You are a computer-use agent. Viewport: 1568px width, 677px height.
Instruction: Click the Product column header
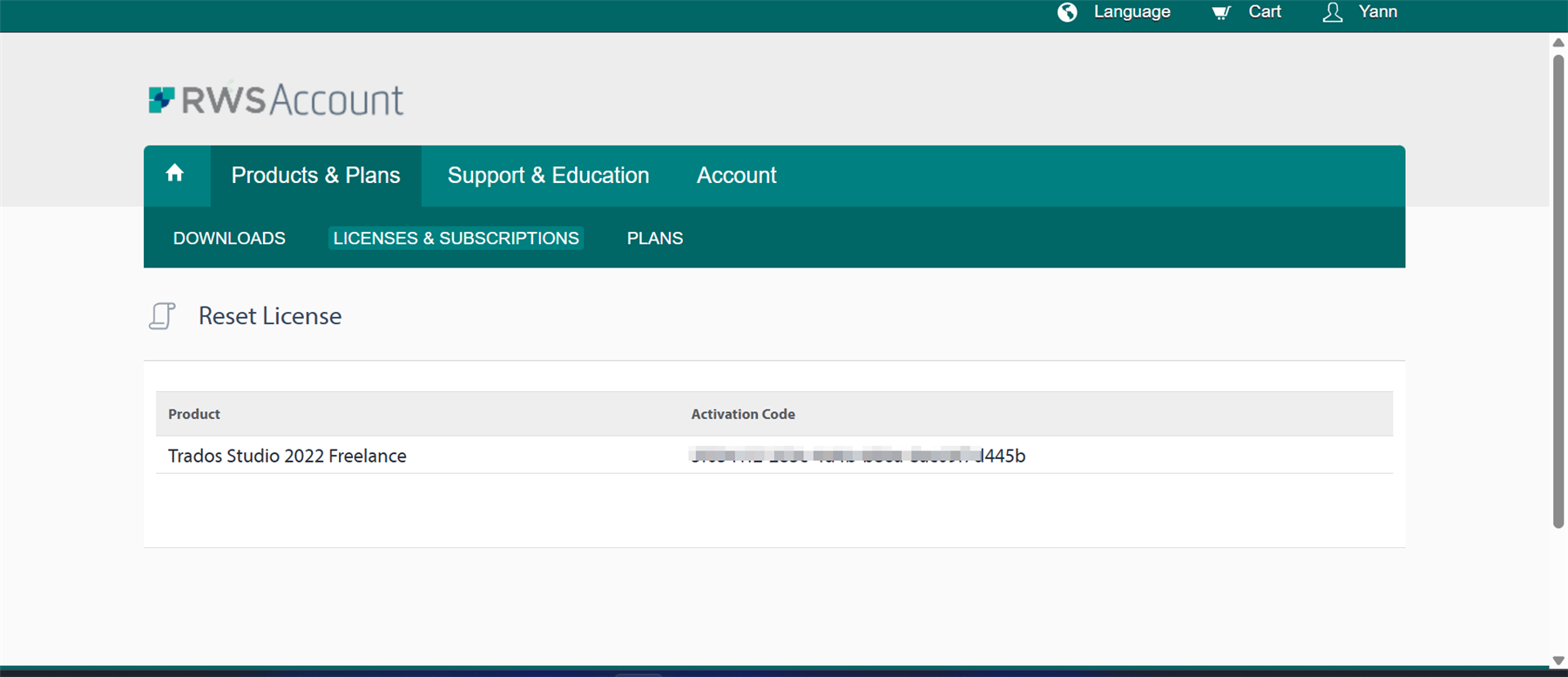coord(194,414)
